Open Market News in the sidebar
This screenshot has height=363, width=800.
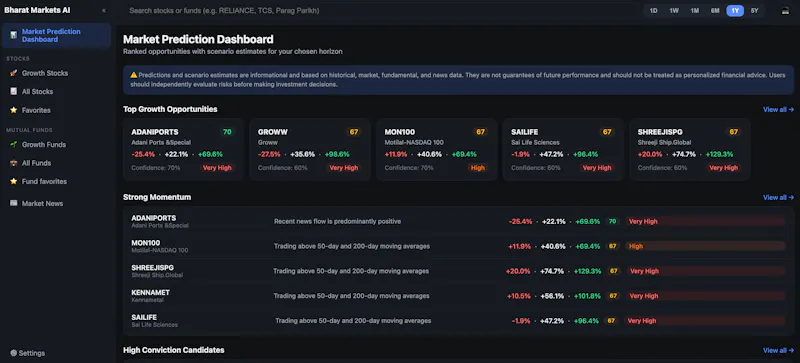click(x=56, y=203)
